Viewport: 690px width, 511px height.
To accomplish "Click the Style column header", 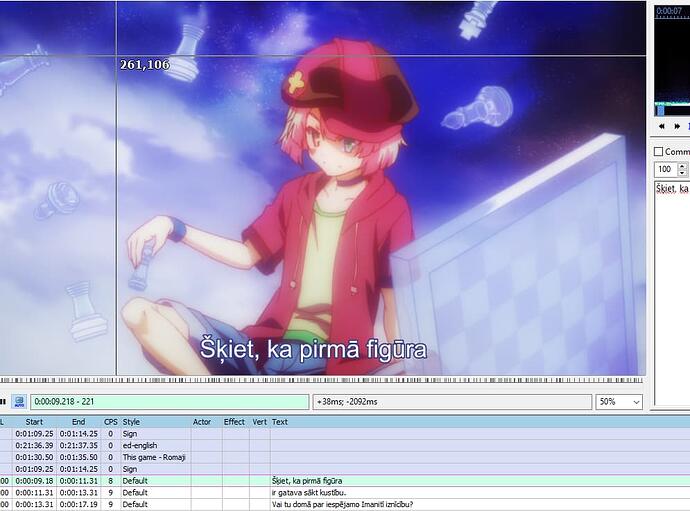I will pyautogui.click(x=155, y=422).
